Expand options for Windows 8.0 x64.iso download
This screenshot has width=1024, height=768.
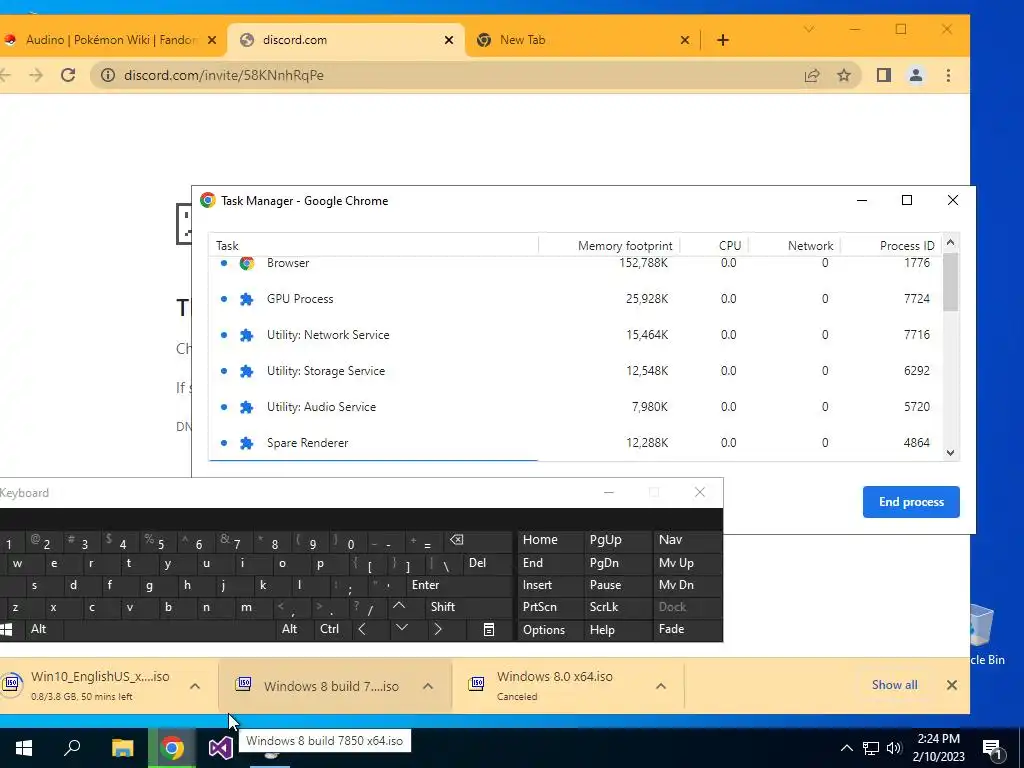tap(660, 686)
